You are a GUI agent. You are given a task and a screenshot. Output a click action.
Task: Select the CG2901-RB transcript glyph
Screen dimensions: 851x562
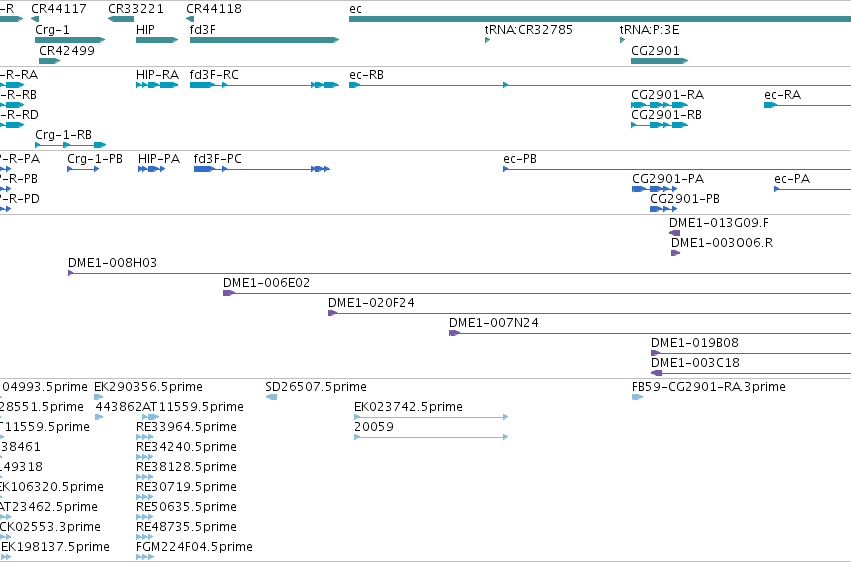coord(659,125)
